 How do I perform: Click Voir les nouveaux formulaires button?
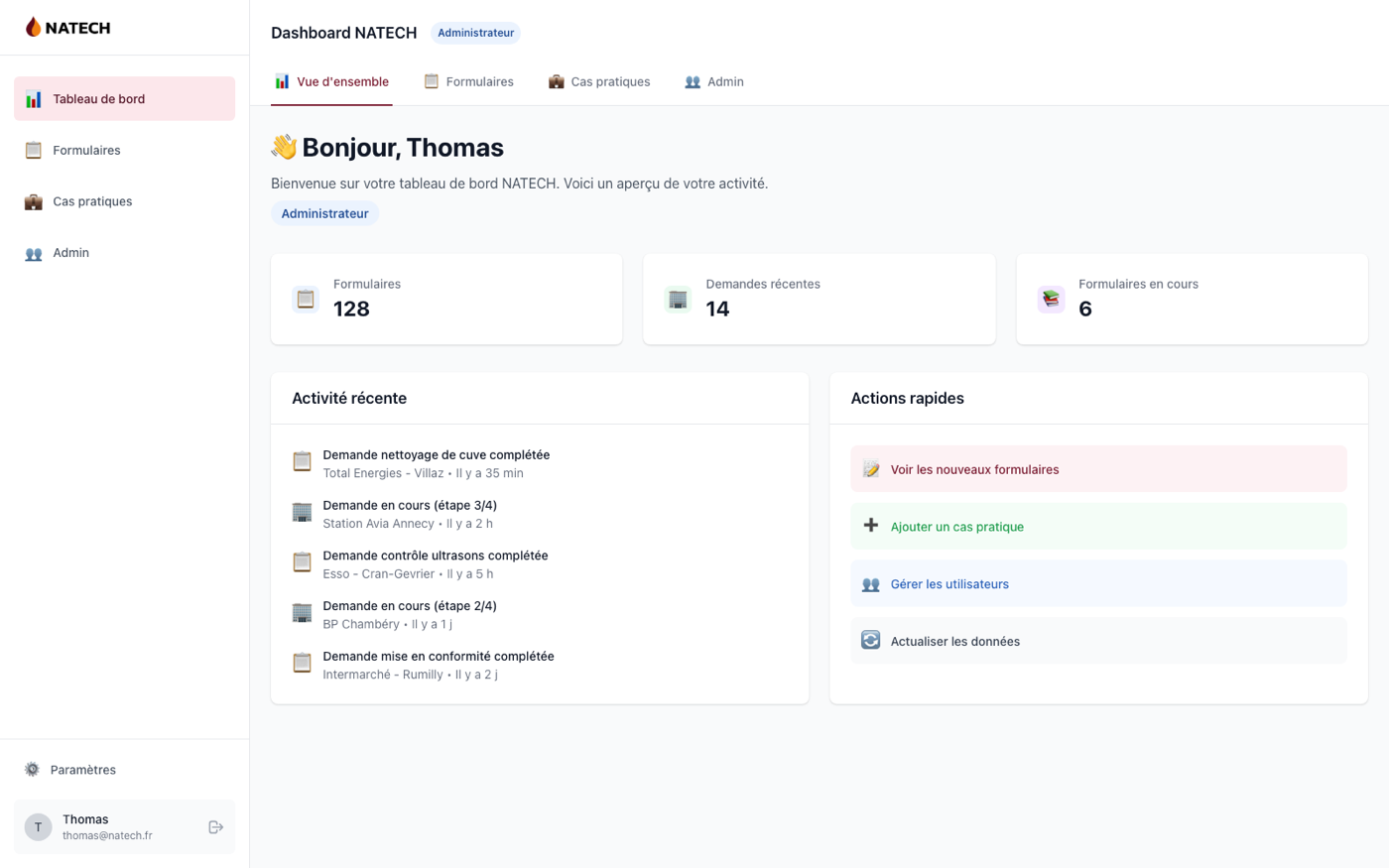pyautogui.click(x=1098, y=469)
